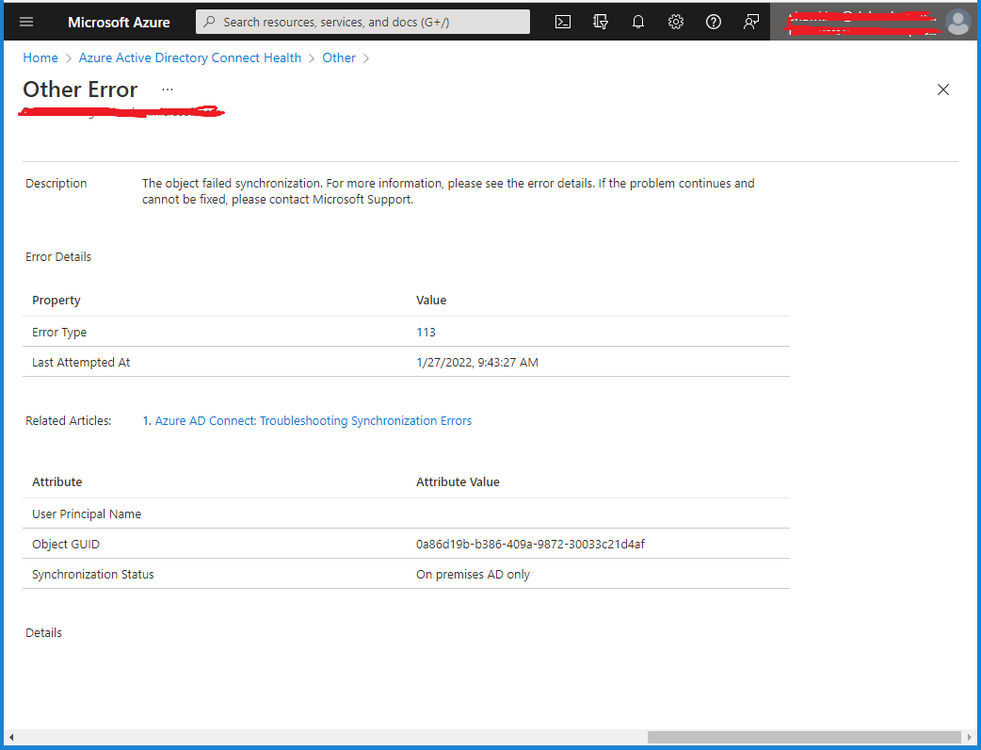Image resolution: width=981 pixels, height=750 pixels.
Task: Open portal settings gear
Action: coord(676,22)
